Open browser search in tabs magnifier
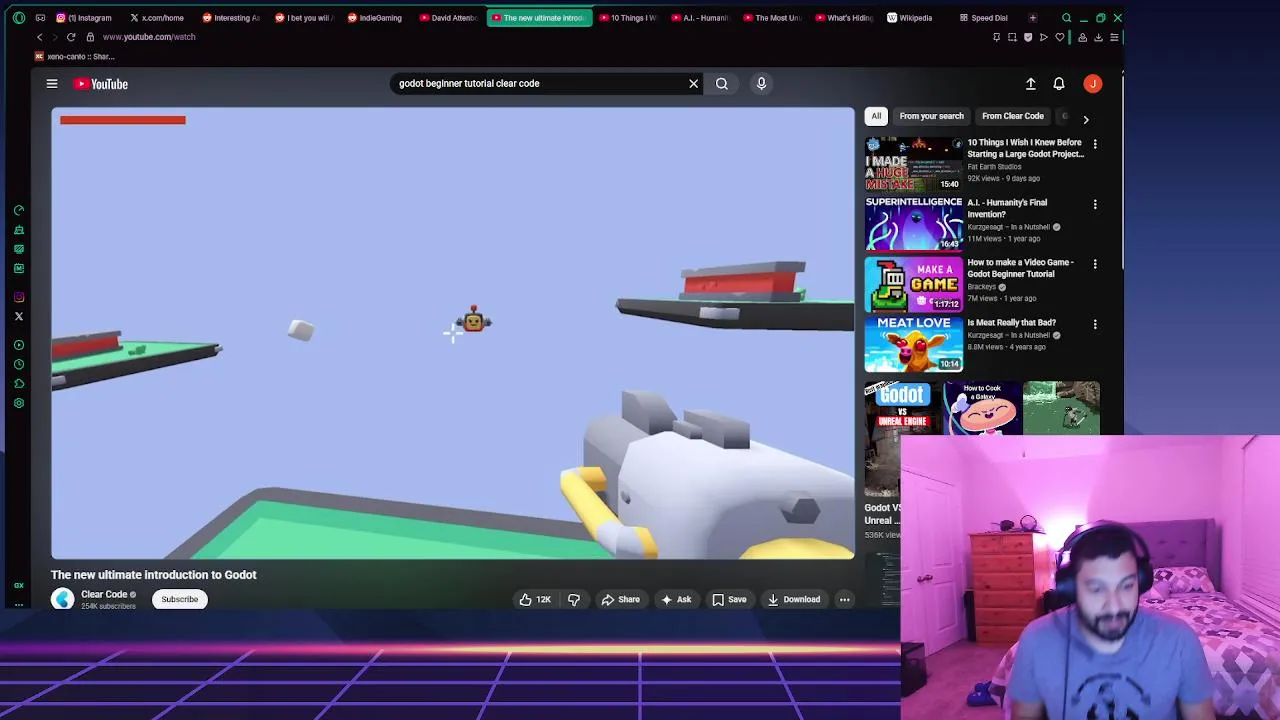 pos(1067,18)
